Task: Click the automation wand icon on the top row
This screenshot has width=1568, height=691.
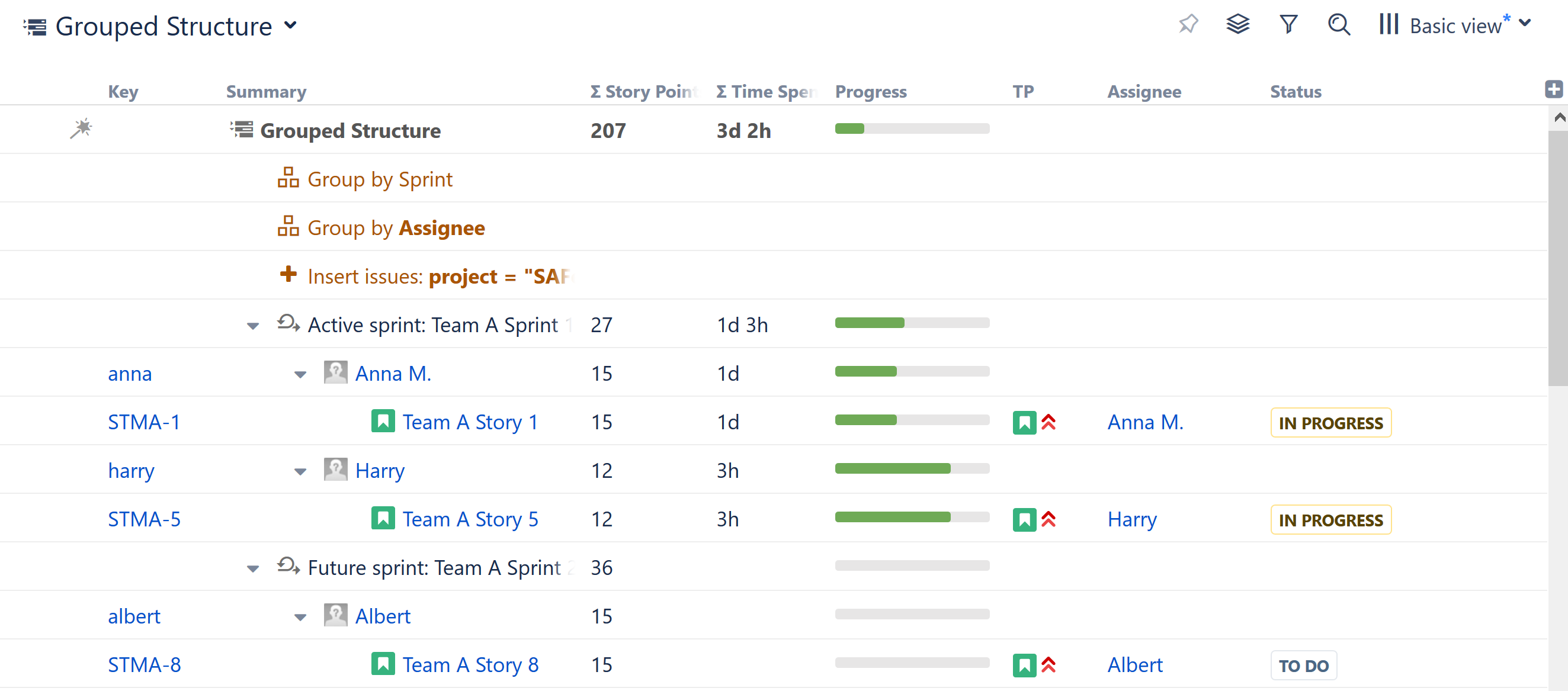Action: coord(81,129)
